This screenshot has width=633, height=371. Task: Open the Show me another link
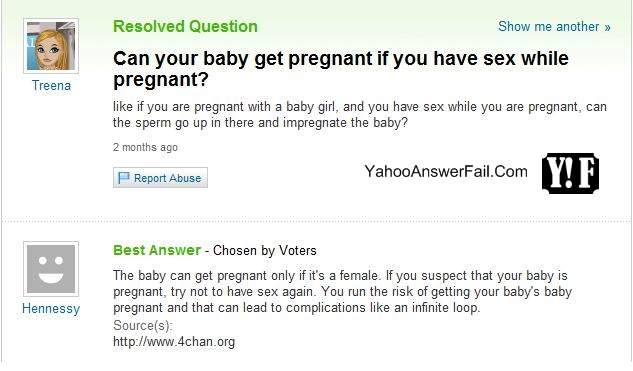[554, 27]
